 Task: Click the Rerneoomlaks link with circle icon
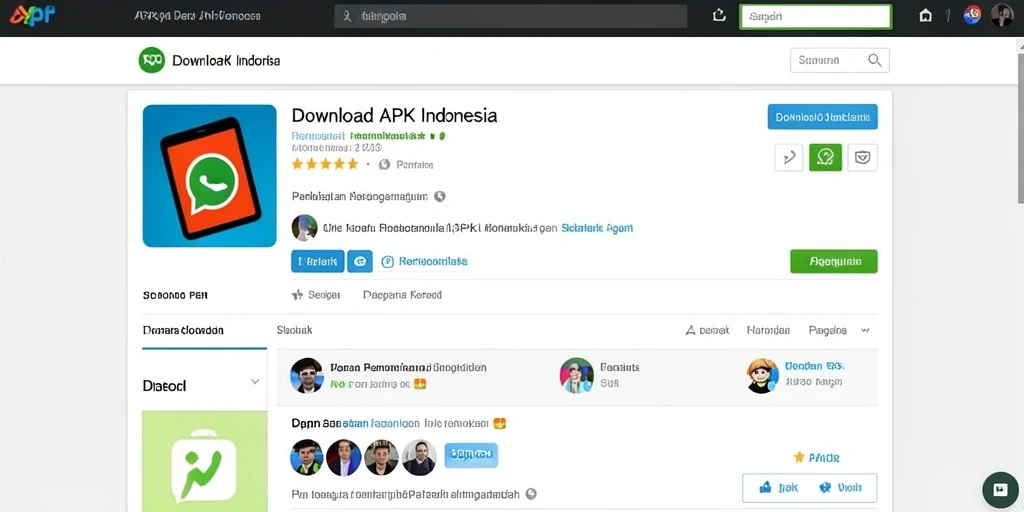coord(424,261)
